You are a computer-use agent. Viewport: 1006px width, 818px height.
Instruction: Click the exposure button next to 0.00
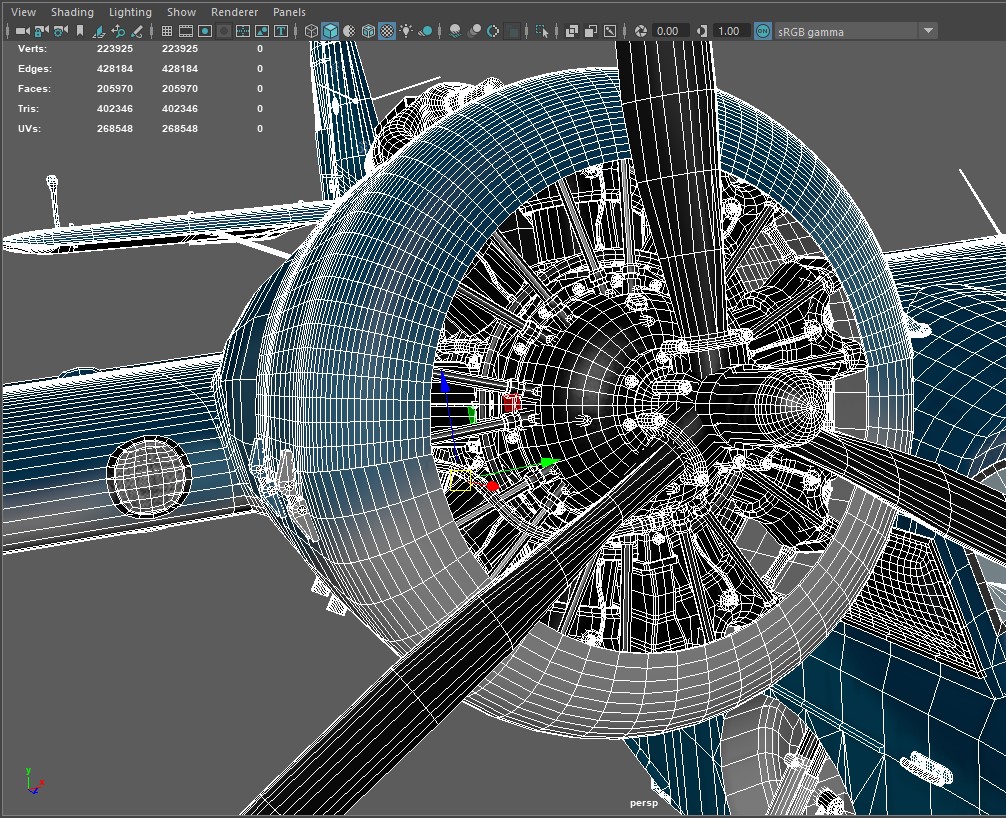pos(643,30)
